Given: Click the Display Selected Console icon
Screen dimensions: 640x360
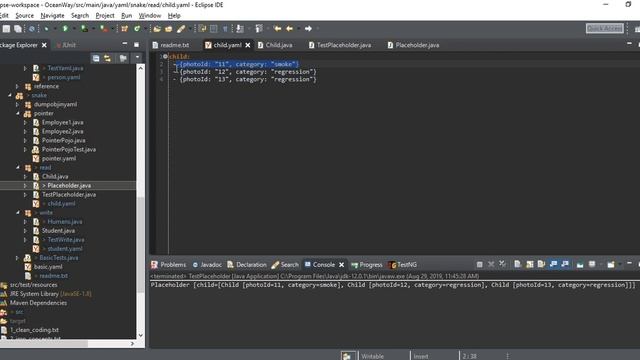Looking at the screenshot, I should coord(592,264).
